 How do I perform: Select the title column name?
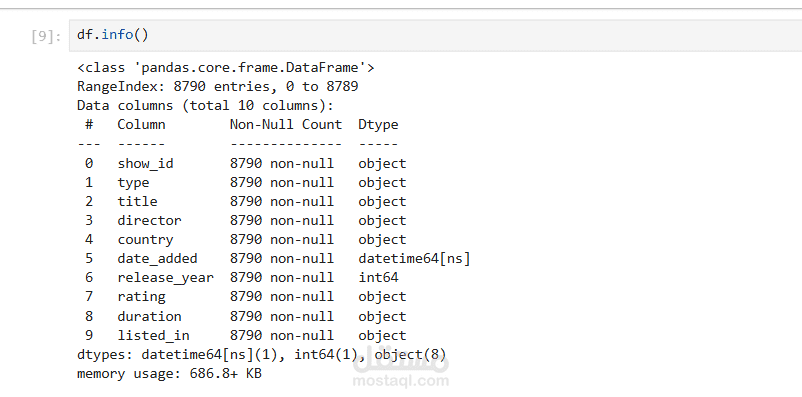coord(137,201)
